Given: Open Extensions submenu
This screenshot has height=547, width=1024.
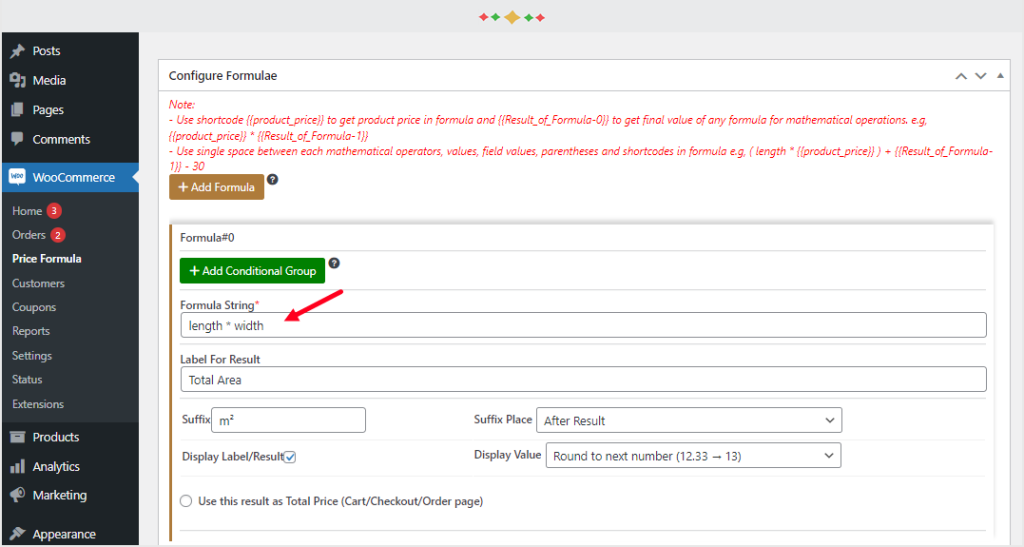Looking at the screenshot, I should click(x=38, y=404).
